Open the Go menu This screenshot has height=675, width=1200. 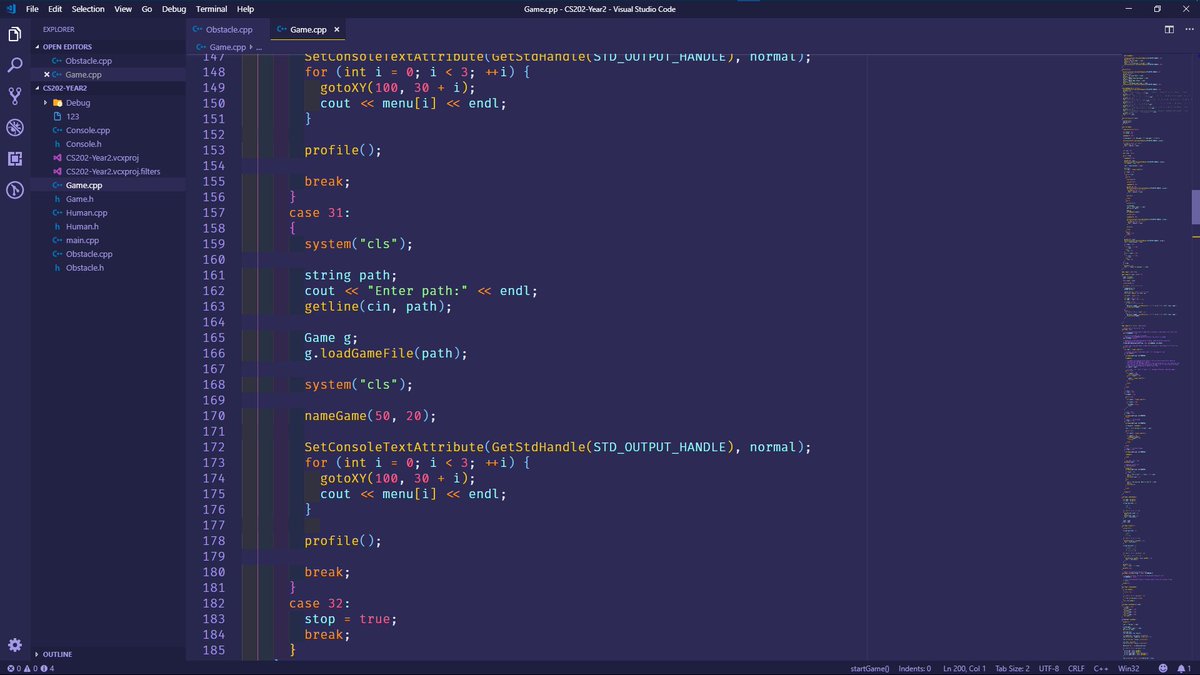pyautogui.click(x=147, y=9)
